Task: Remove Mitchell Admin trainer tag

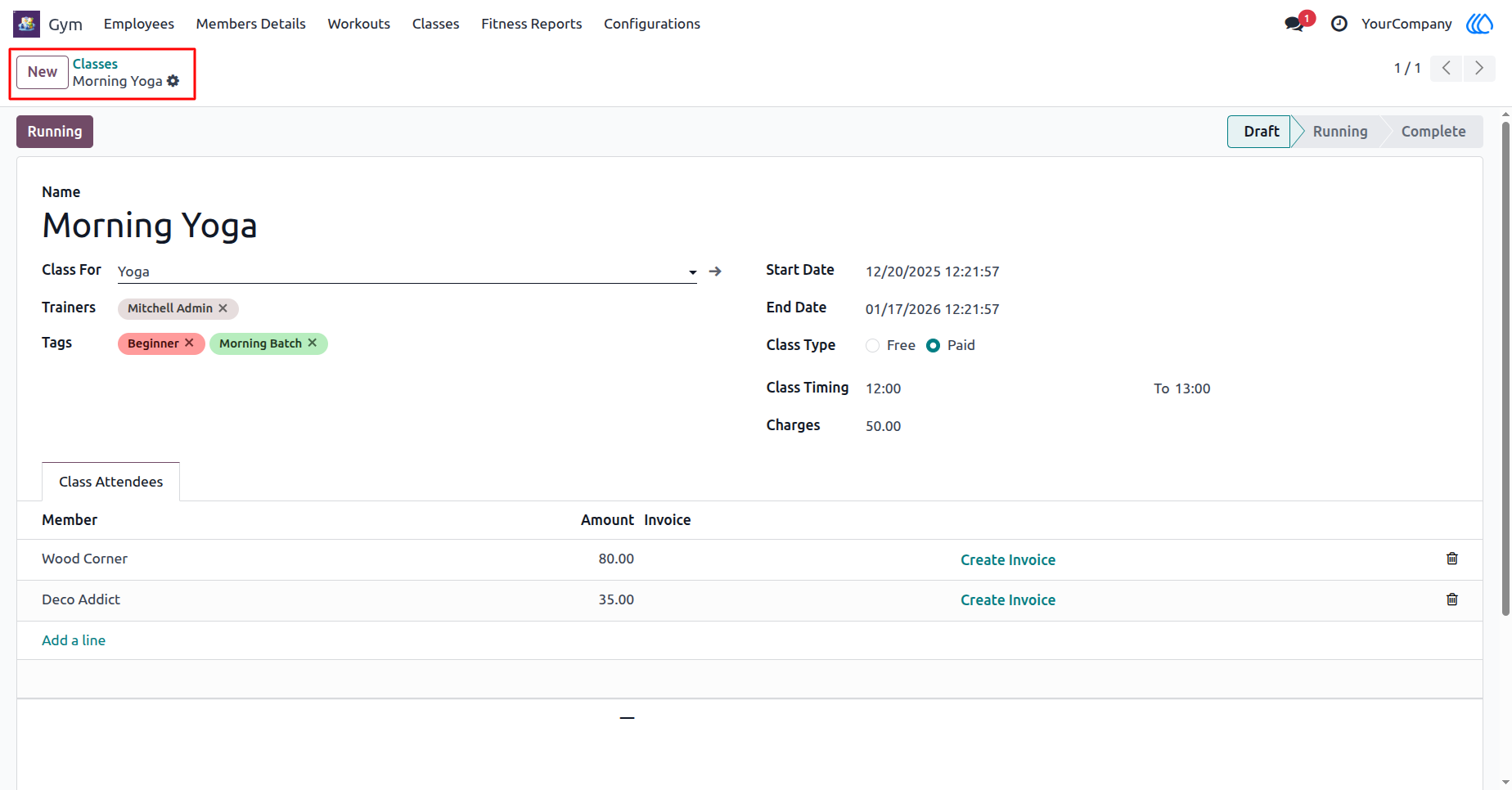Action: pos(223,308)
